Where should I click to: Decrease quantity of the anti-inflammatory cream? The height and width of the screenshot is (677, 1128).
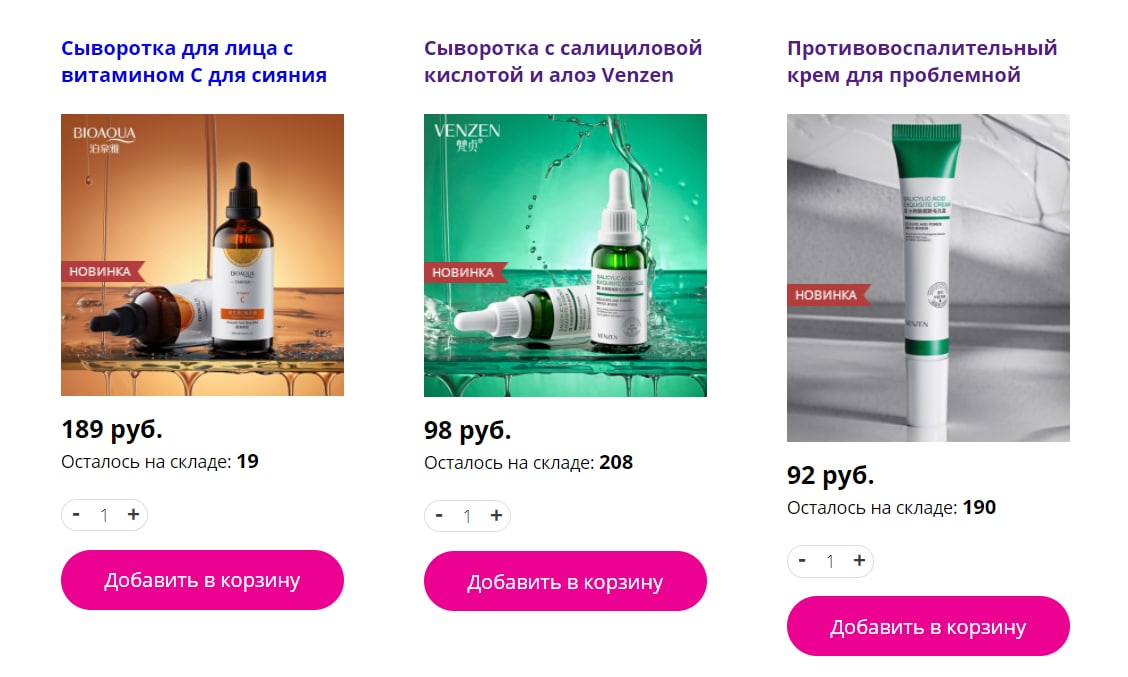[802, 560]
